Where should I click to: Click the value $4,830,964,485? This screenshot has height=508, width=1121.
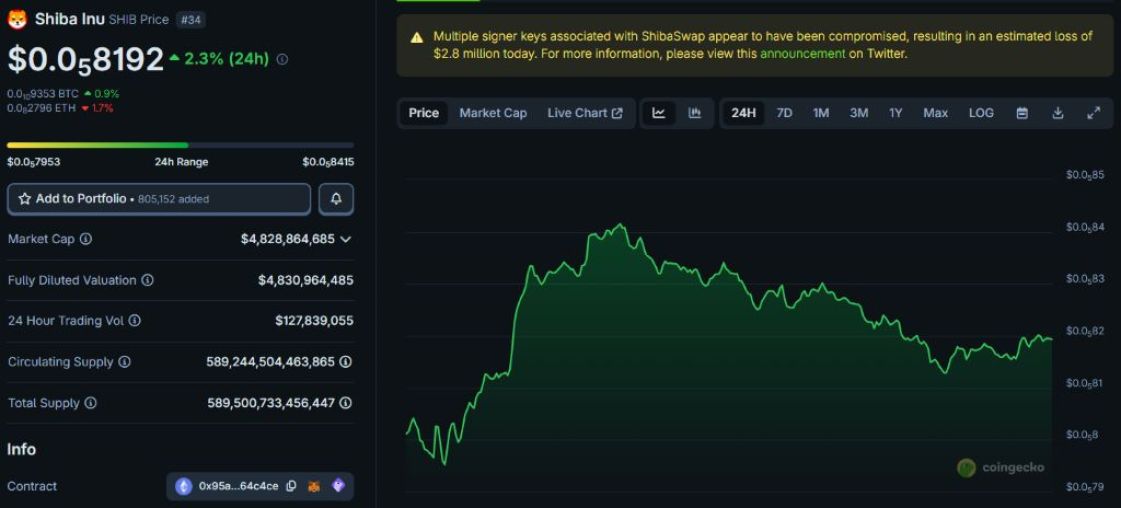[305, 280]
